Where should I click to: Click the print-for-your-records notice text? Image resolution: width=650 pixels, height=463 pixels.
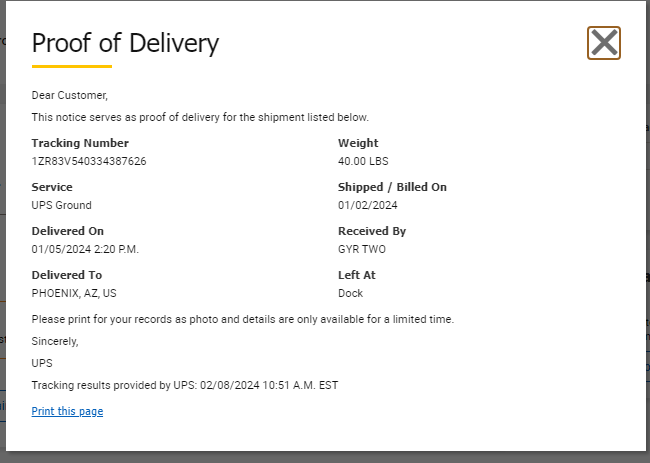coord(243,319)
